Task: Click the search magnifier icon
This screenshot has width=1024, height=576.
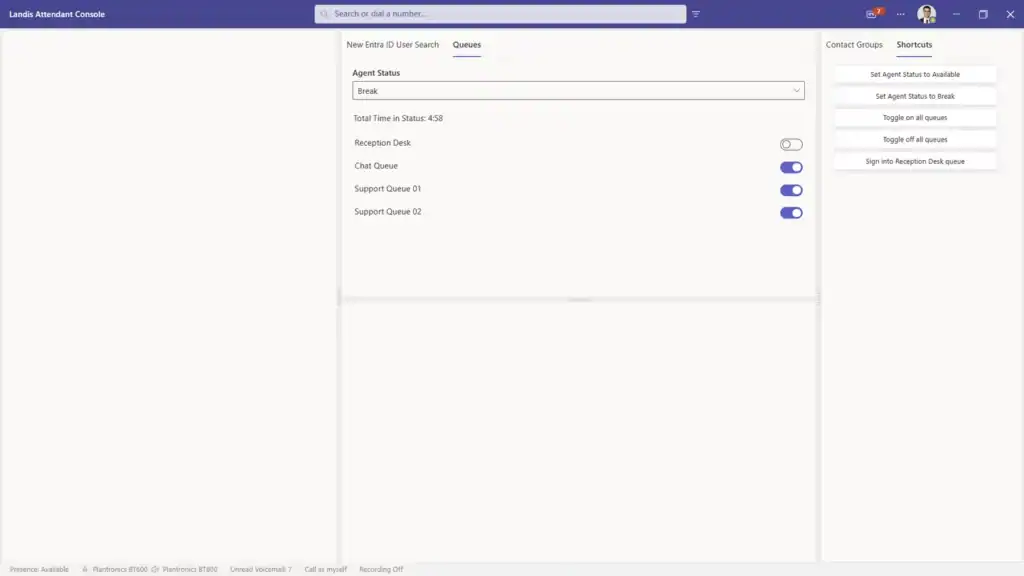Action: click(325, 14)
